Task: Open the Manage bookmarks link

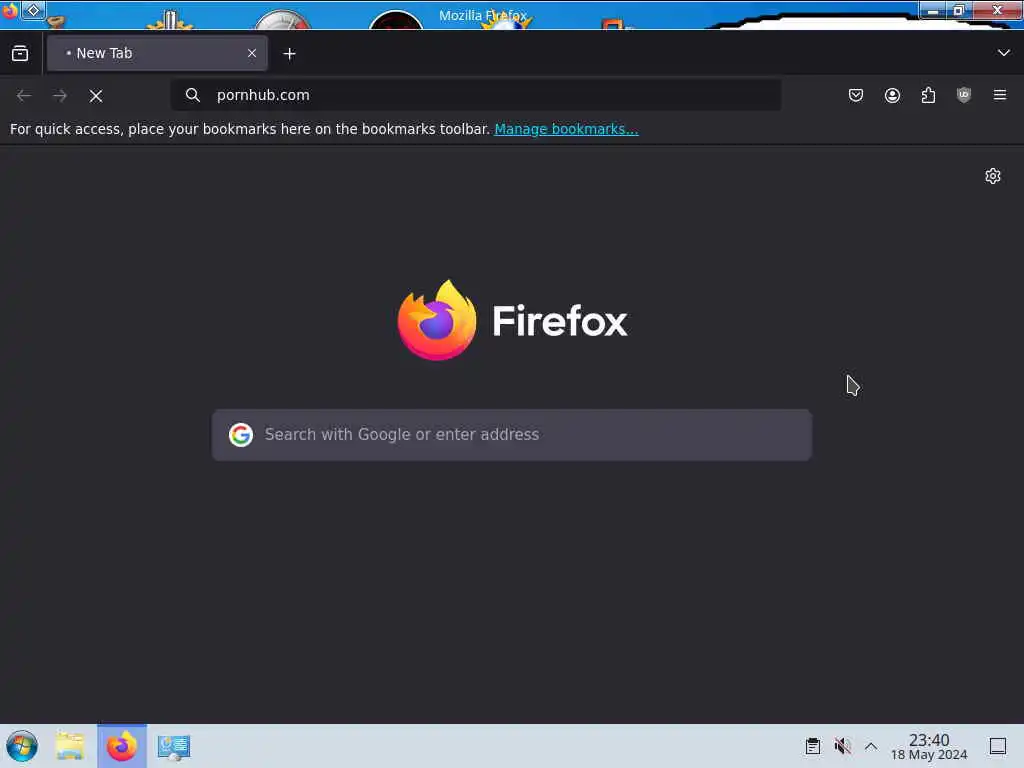Action: (566, 129)
